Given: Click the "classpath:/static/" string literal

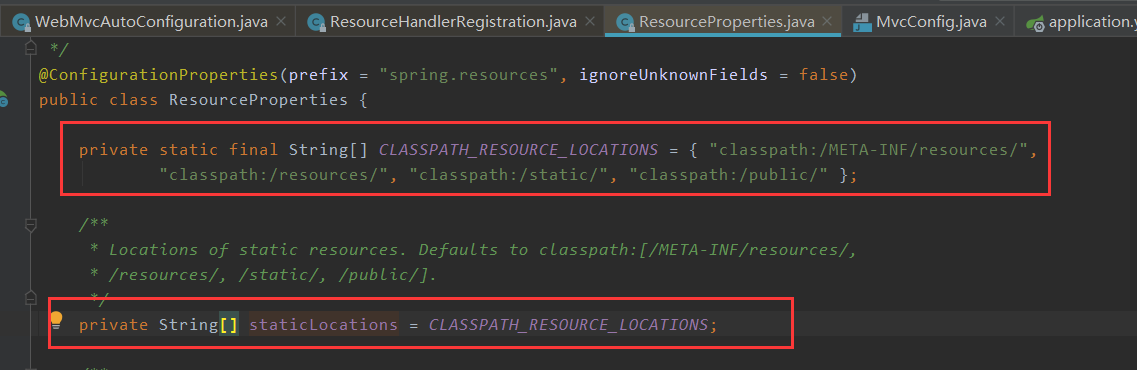Looking at the screenshot, I should coord(509,175).
